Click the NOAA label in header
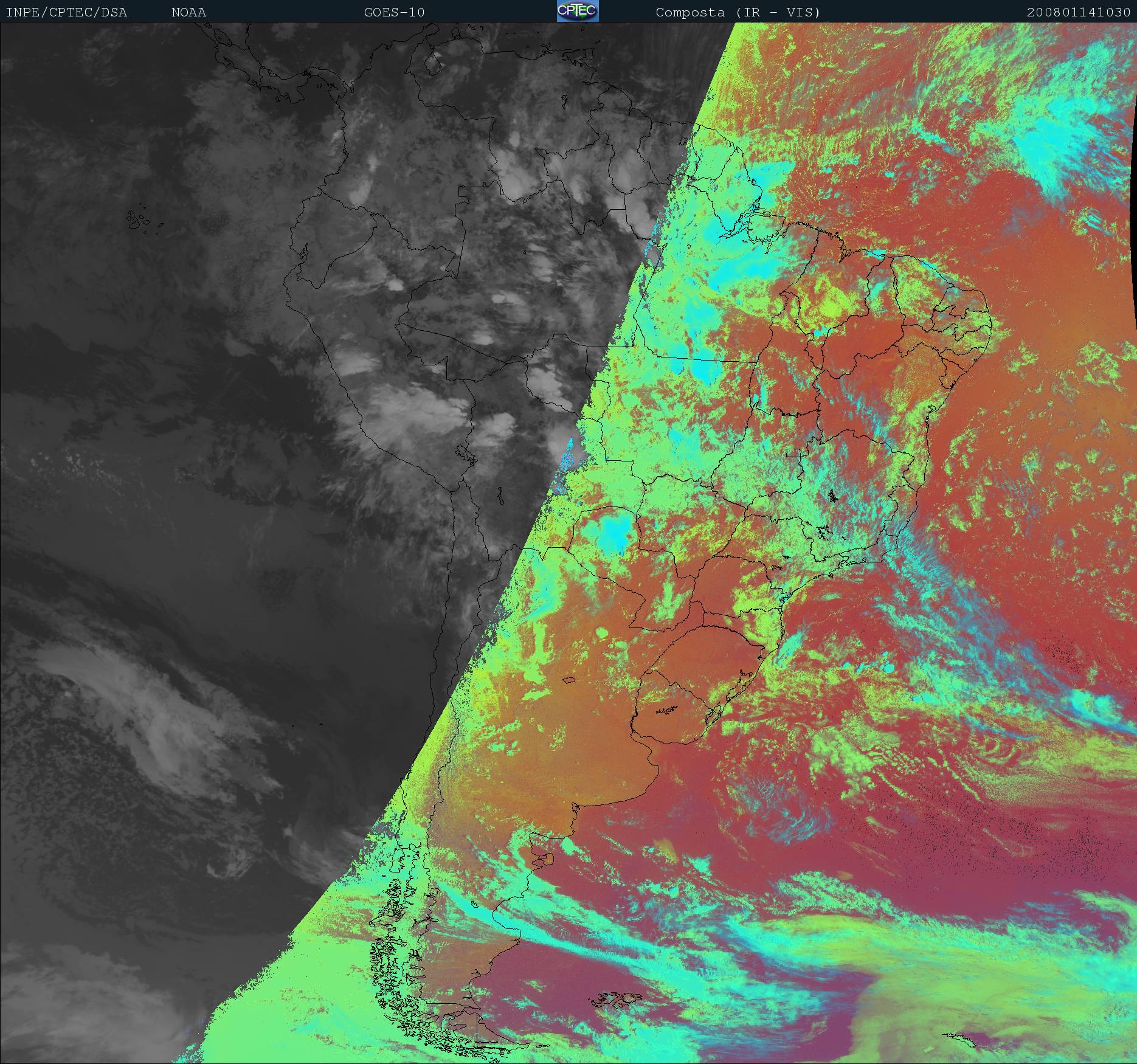Viewport: 1137px width, 1064px height. point(188,12)
